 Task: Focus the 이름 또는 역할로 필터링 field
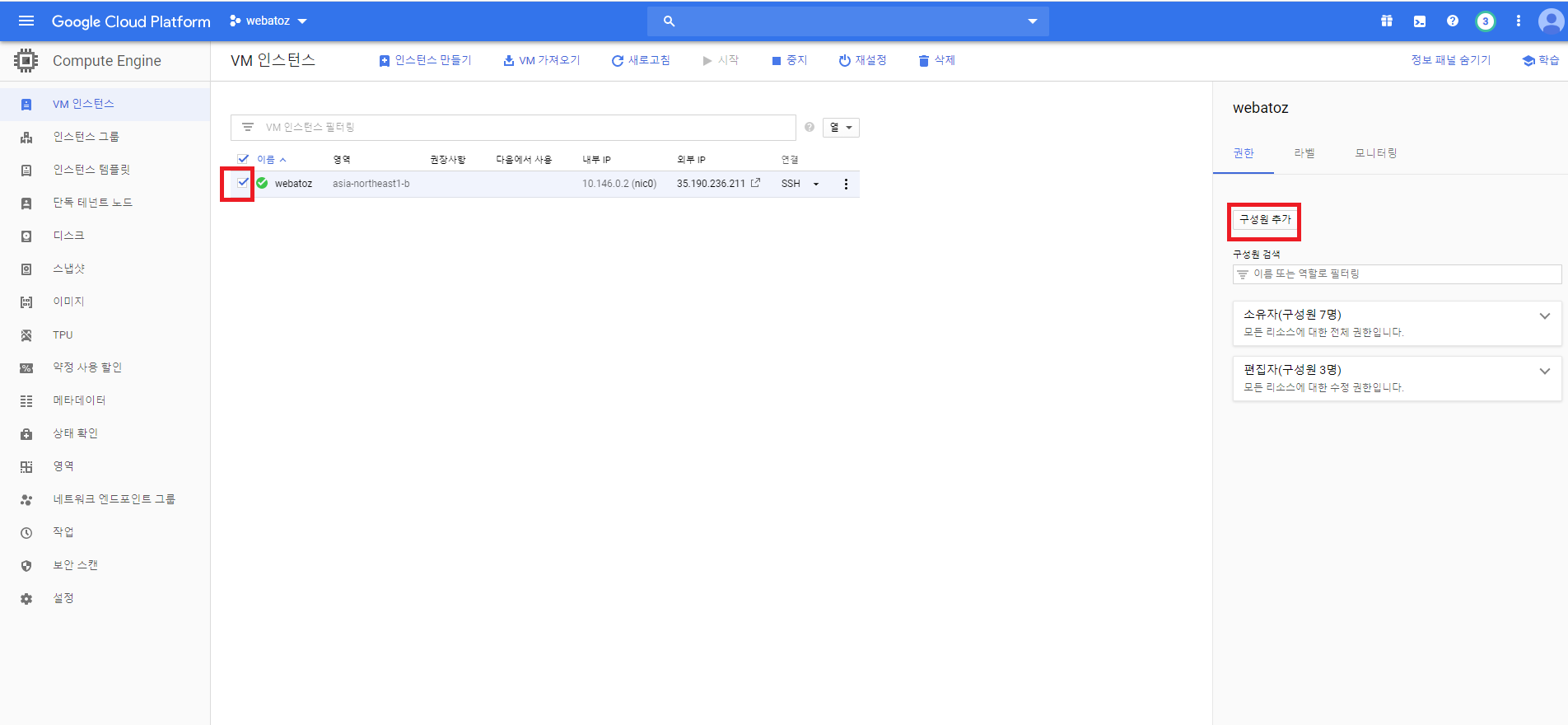coord(1397,274)
